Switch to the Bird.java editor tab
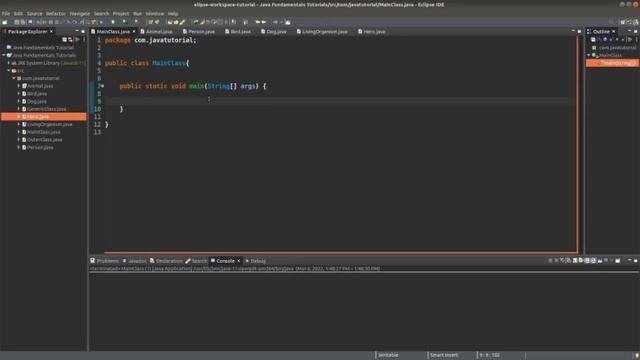This screenshot has width=640, height=360. (x=240, y=31)
